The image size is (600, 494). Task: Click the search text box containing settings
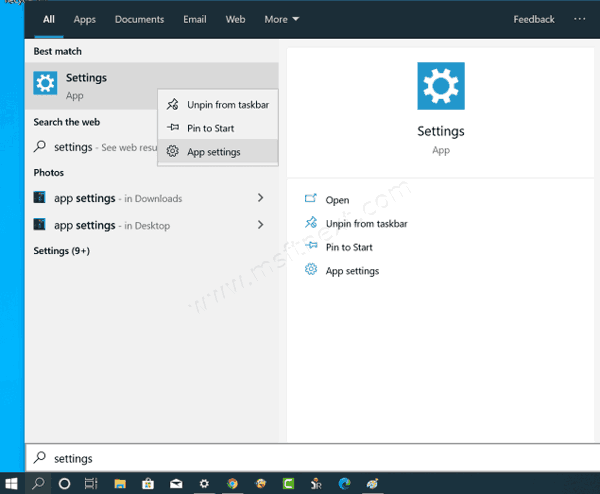[x=312, y=458]
